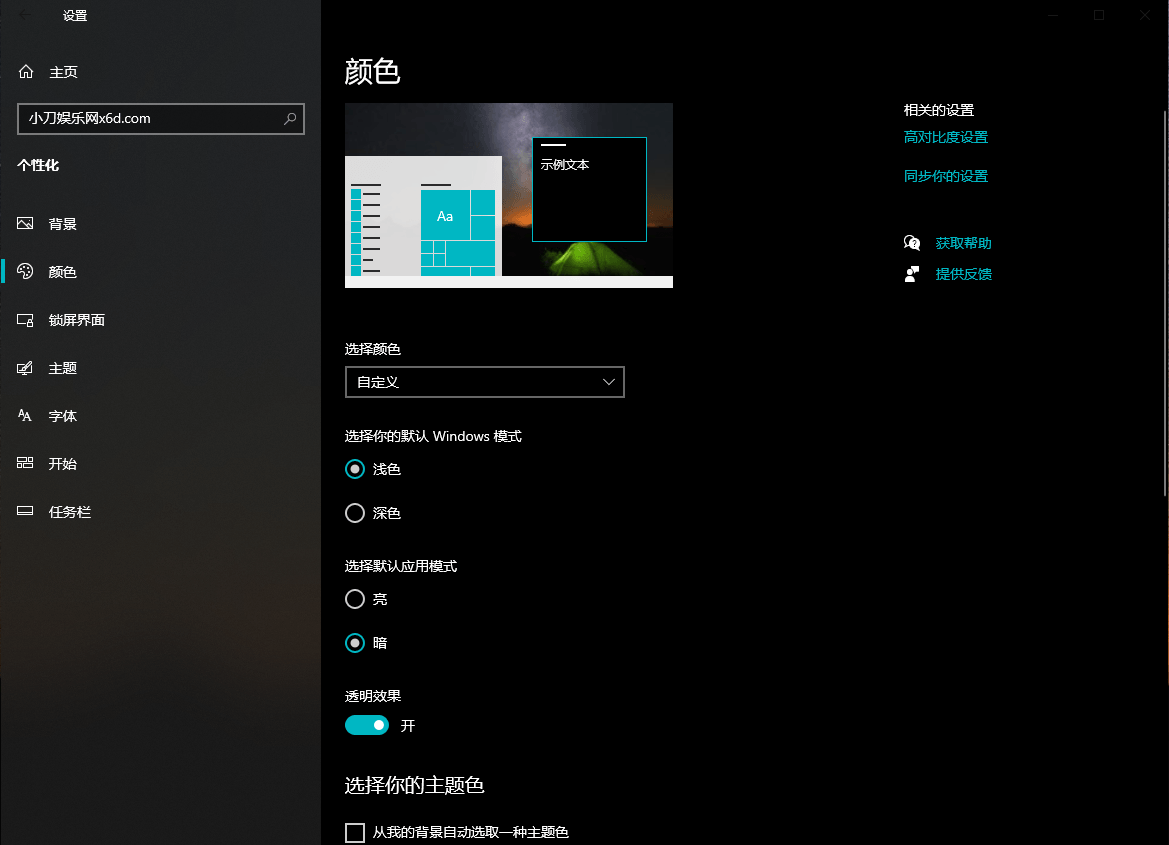Open the 背景 (Background) personalization section
The image size is (1169, 845).
[63, 223]
